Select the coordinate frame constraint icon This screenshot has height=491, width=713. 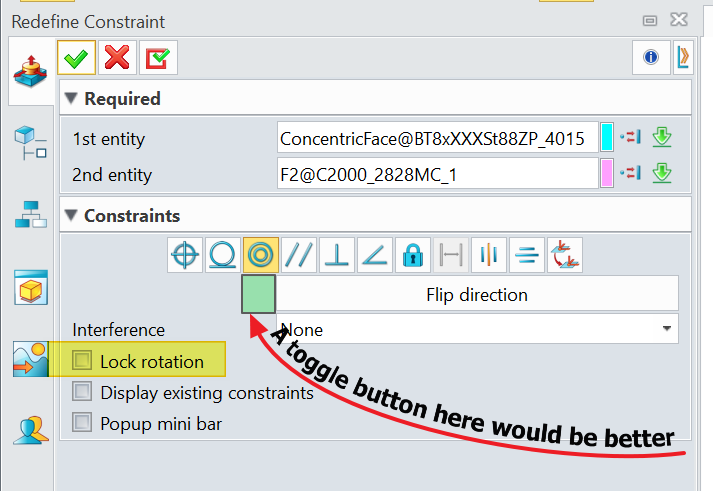(565, 255)
